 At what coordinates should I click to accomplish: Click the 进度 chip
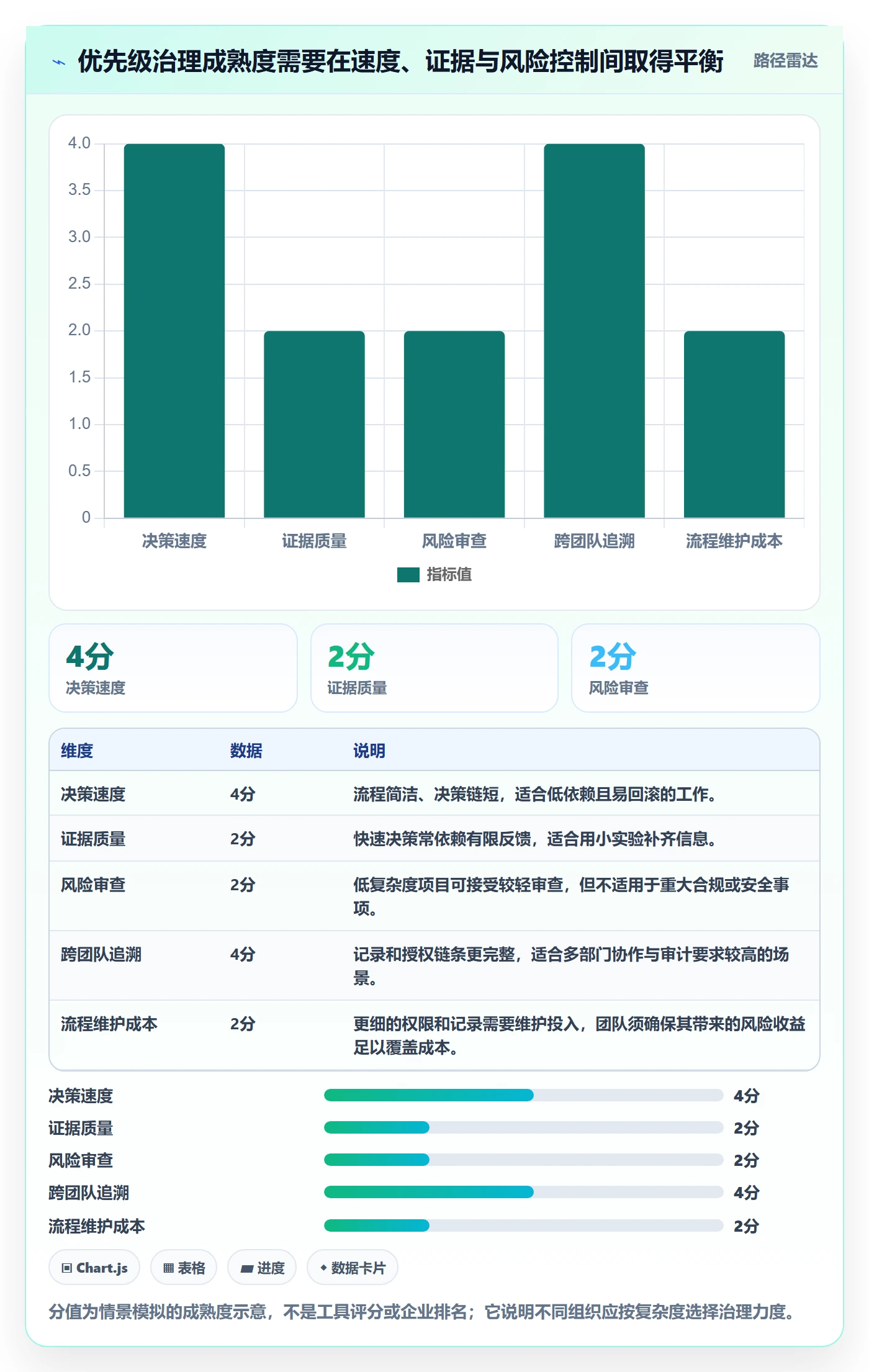point(262,1268)
